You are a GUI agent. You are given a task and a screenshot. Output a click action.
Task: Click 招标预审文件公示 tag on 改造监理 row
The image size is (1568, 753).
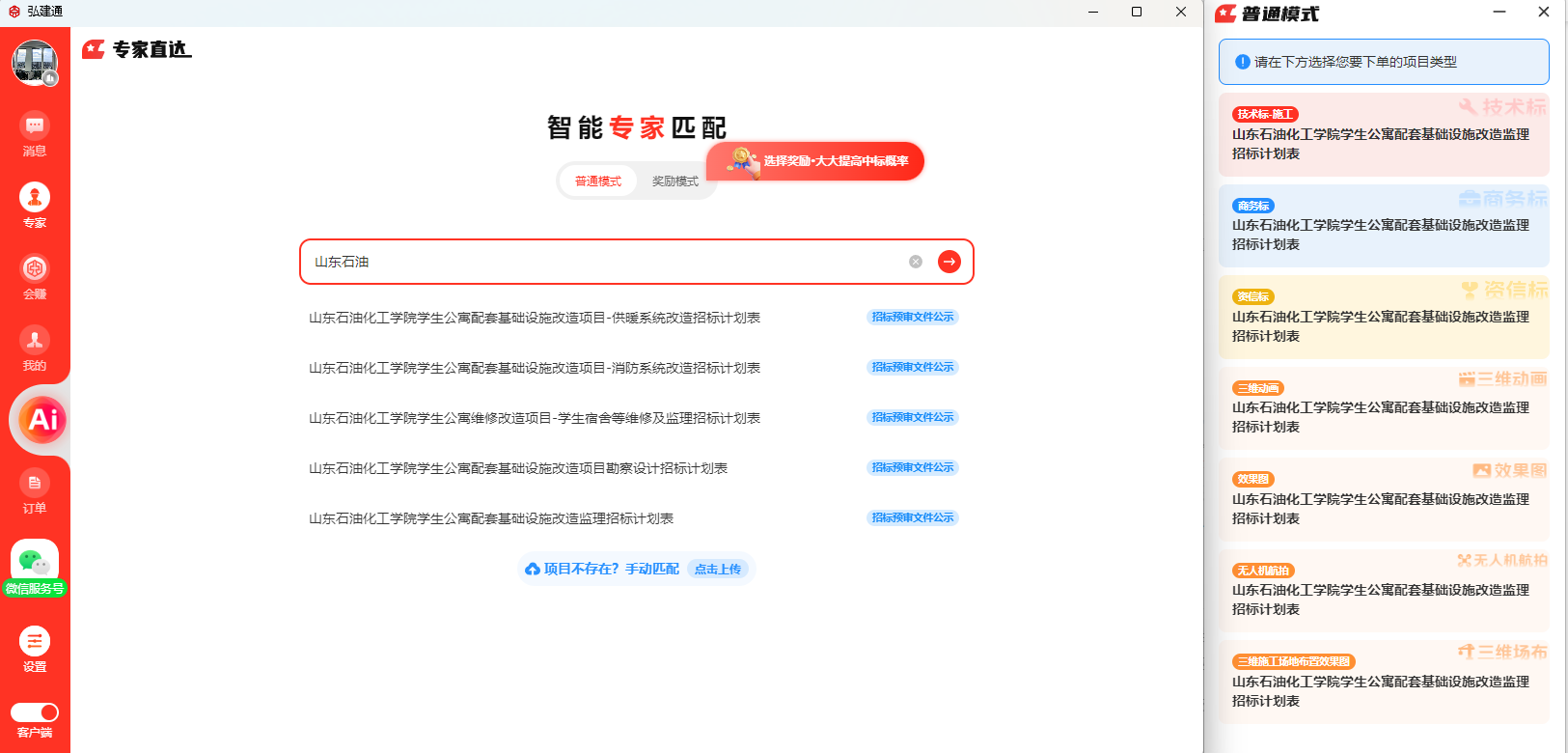913,517
